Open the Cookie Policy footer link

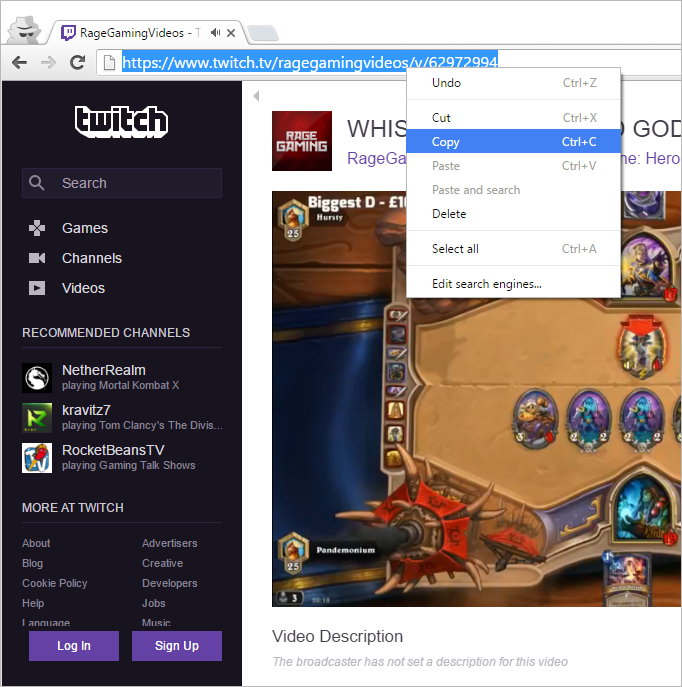tap(55, 583)
